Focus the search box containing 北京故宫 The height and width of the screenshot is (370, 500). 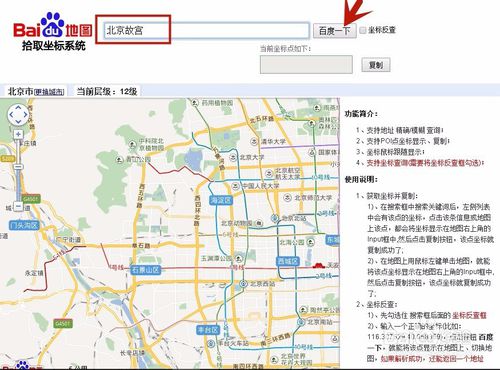point(206,30)
